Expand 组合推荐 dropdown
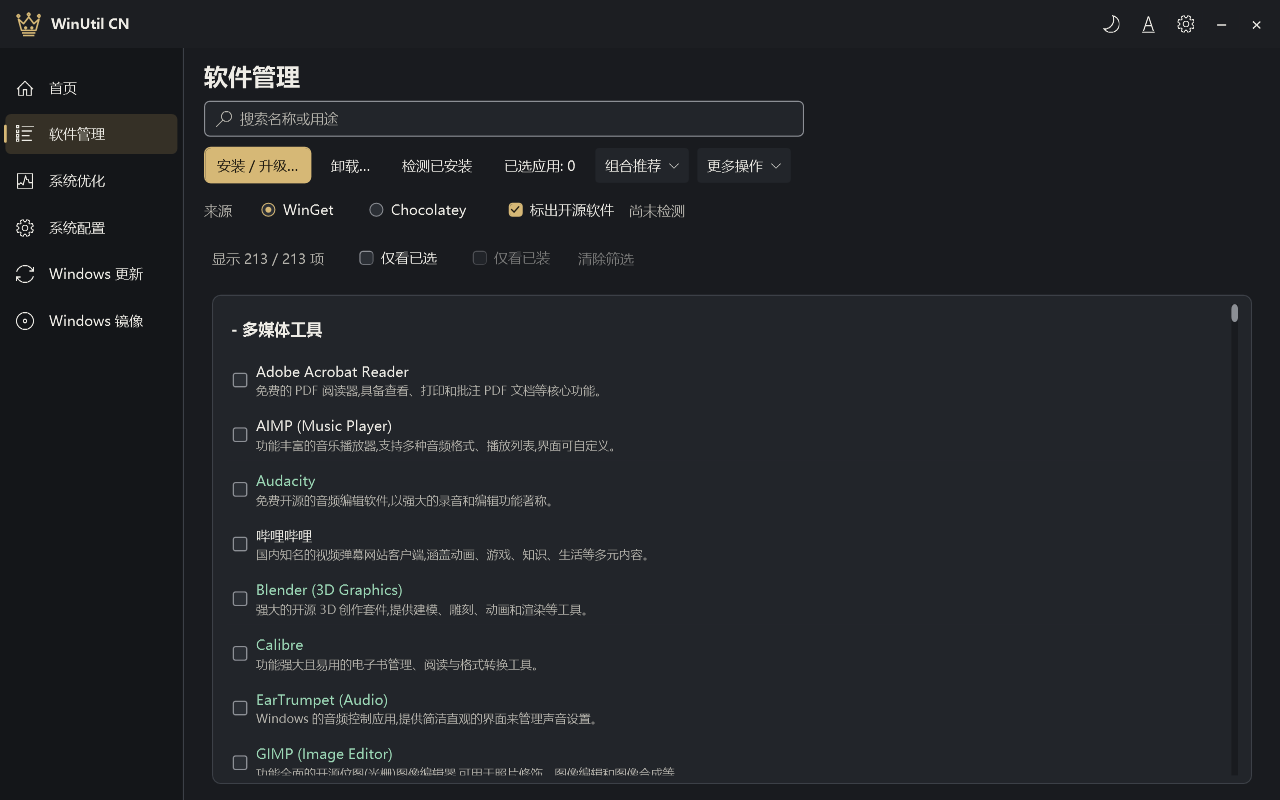The image size is (1280, 800). tap(642, 166)
